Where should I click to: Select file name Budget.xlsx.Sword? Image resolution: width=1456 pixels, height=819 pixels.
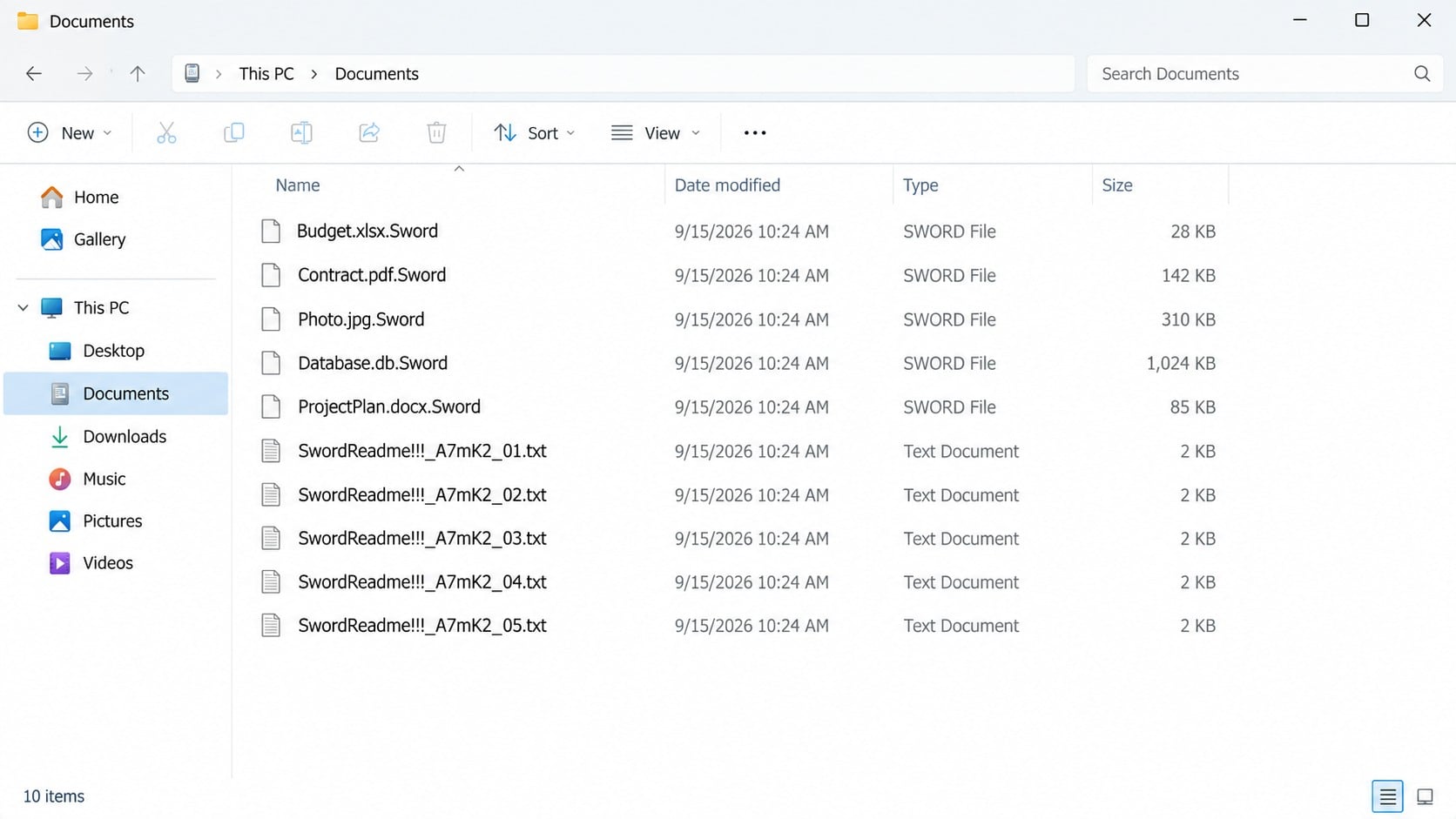(x=367, y=232)
